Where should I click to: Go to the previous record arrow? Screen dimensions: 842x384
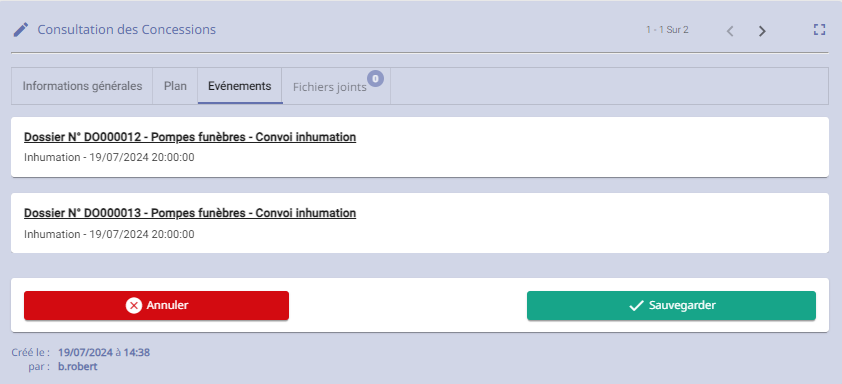tap(730, 31)
